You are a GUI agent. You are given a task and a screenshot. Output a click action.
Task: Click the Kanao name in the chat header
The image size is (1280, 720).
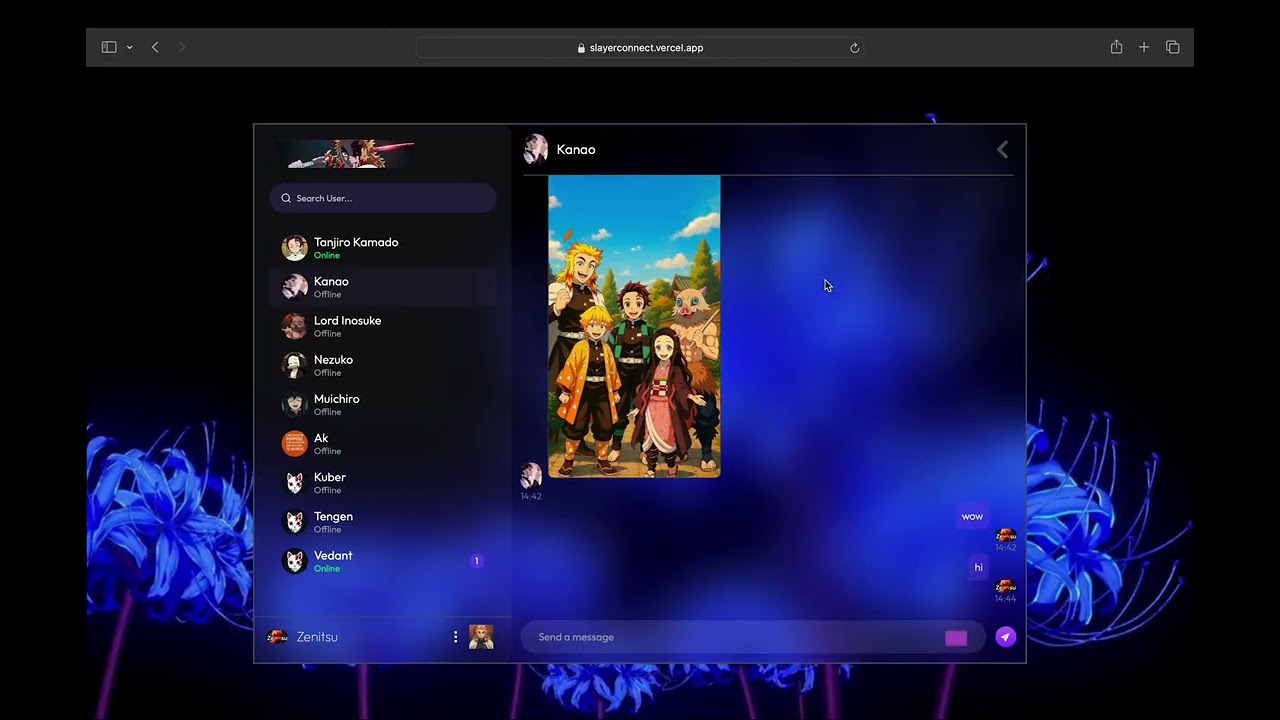[x=576, y=149]
